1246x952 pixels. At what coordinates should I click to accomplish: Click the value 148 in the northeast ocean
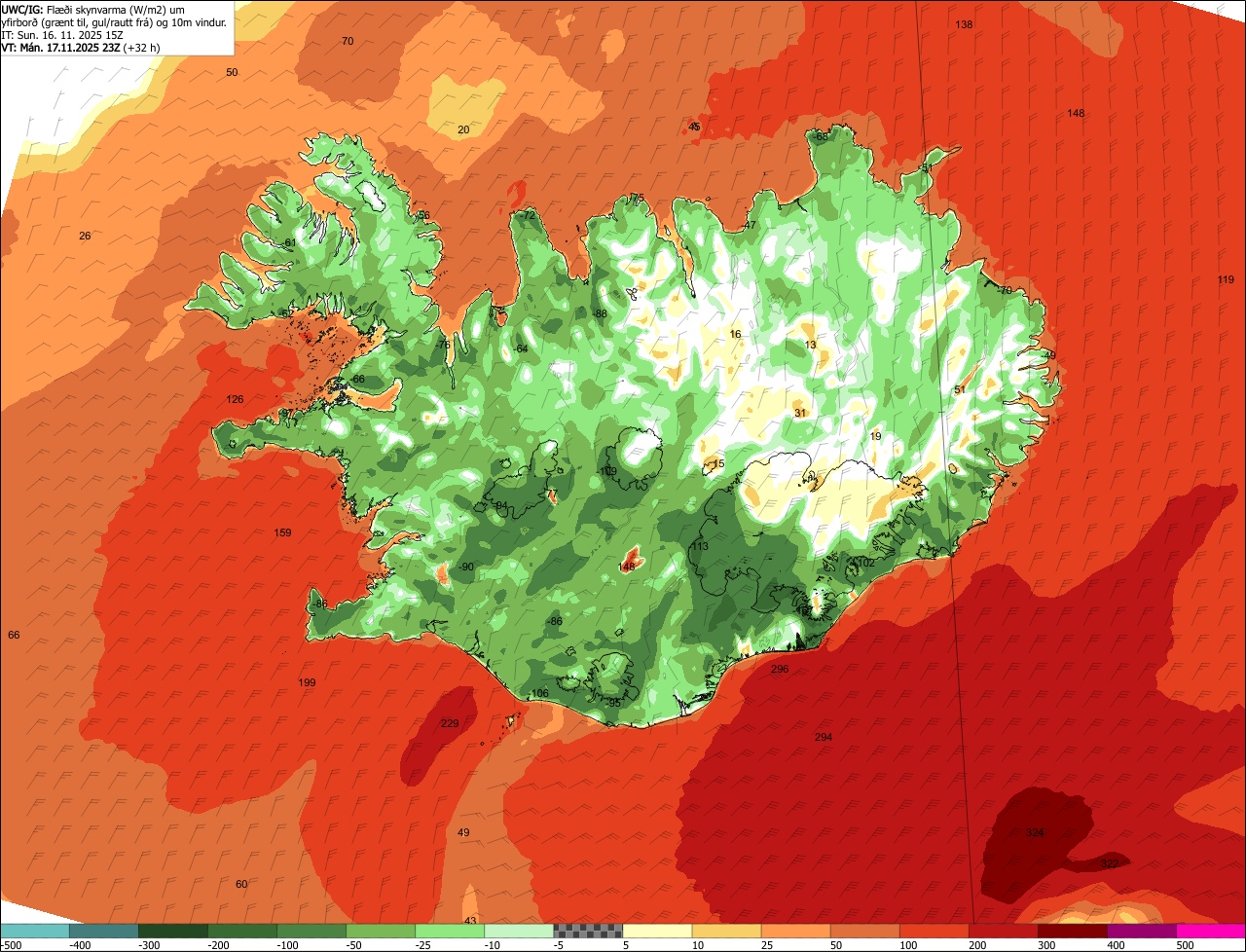click(1076, 114)
